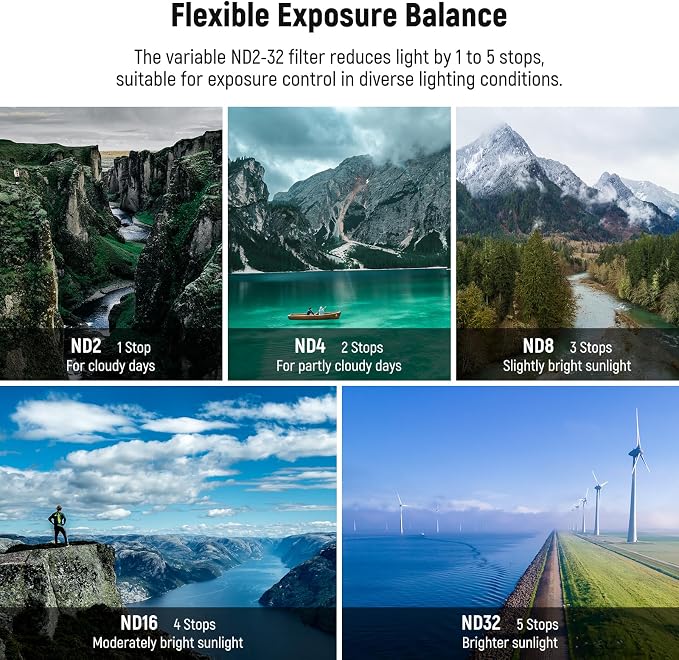The height and width of the screenshot is (660, 679).
Task: Click the 'Brighter sunlight' caption
Action: click(510, 643)
